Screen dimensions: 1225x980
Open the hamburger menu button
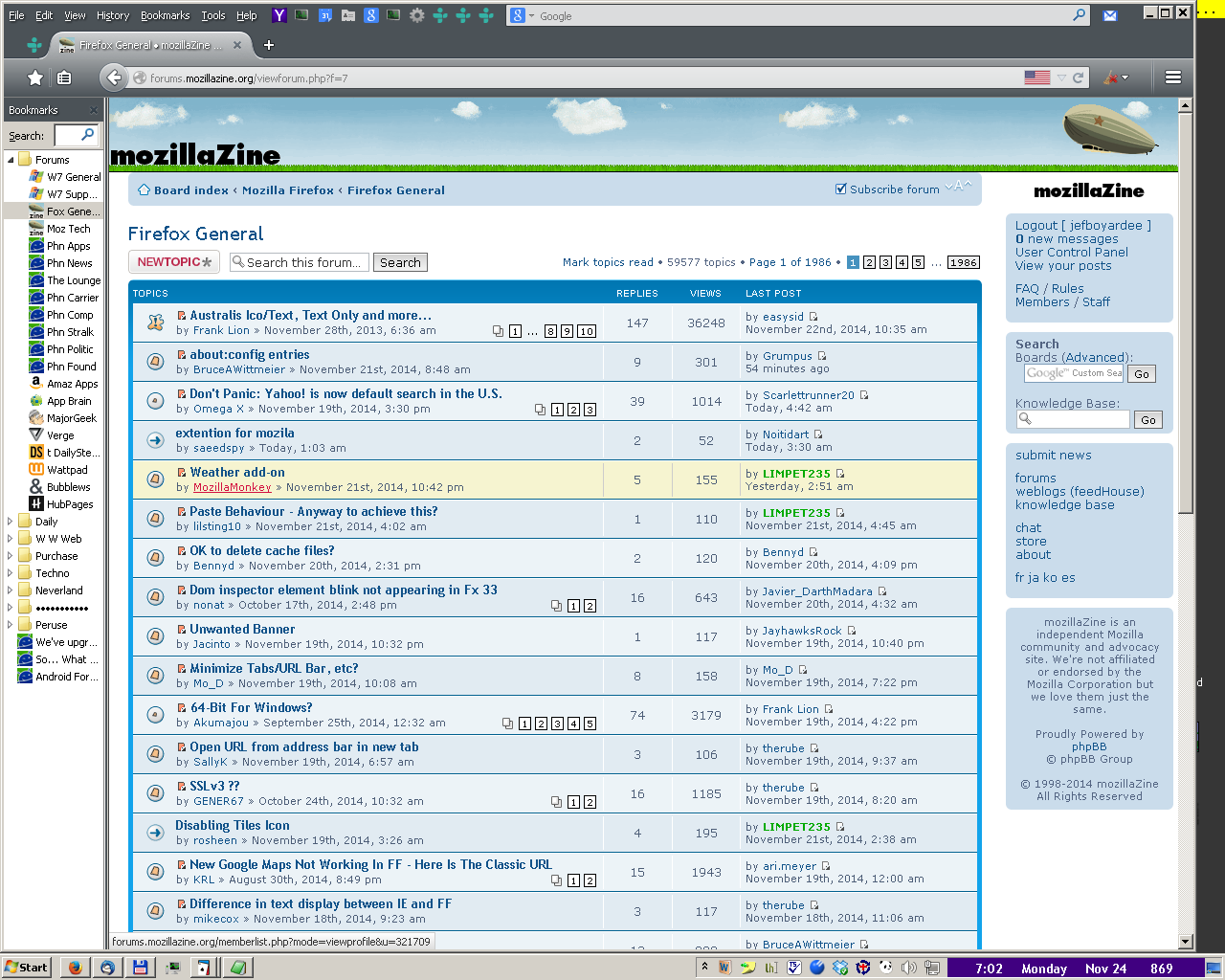[1172, 78]
